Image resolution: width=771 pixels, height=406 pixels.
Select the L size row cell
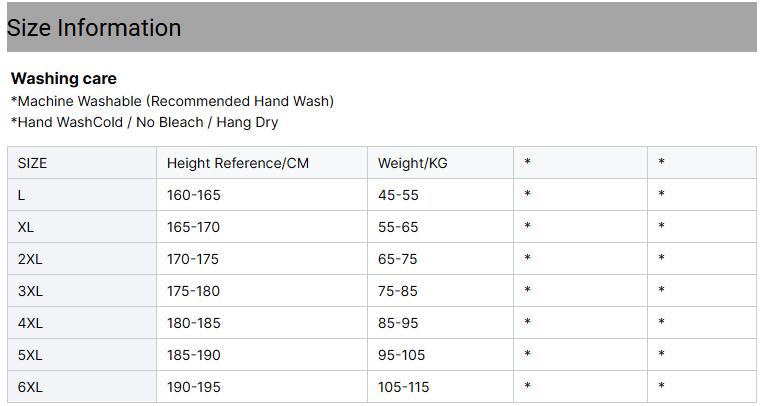(82, 195)
